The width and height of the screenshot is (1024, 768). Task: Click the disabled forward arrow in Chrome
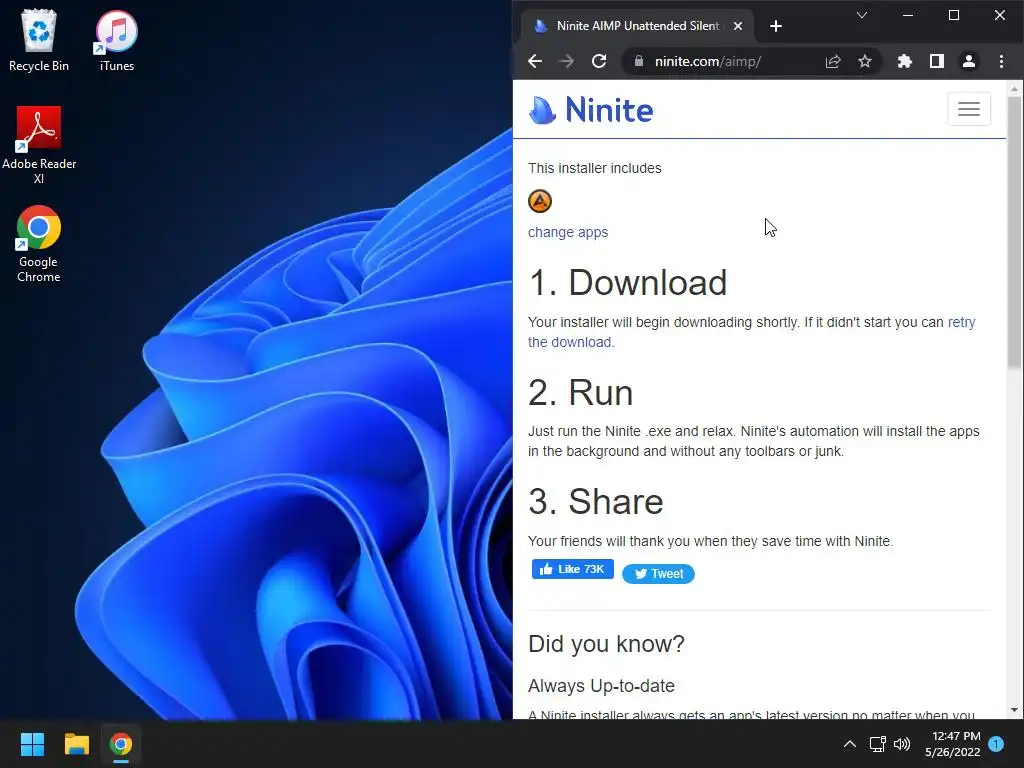click(566, 61)
